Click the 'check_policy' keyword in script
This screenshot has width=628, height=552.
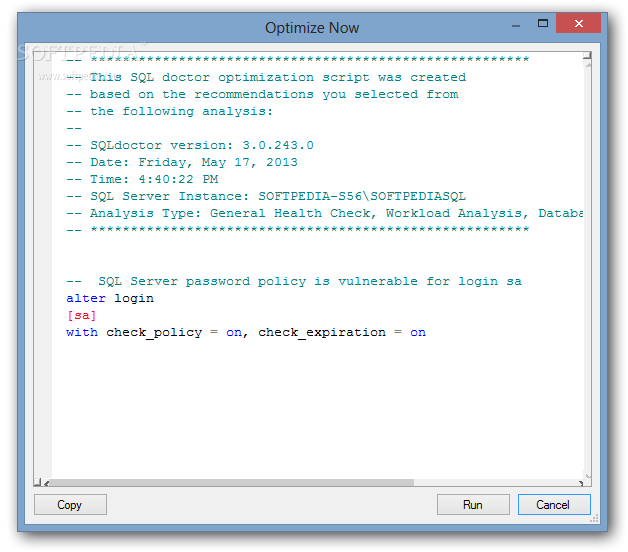coord(154,332)
